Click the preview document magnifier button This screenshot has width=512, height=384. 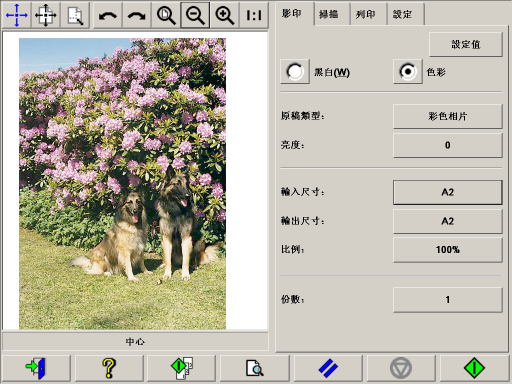click(x=254, y=368)
